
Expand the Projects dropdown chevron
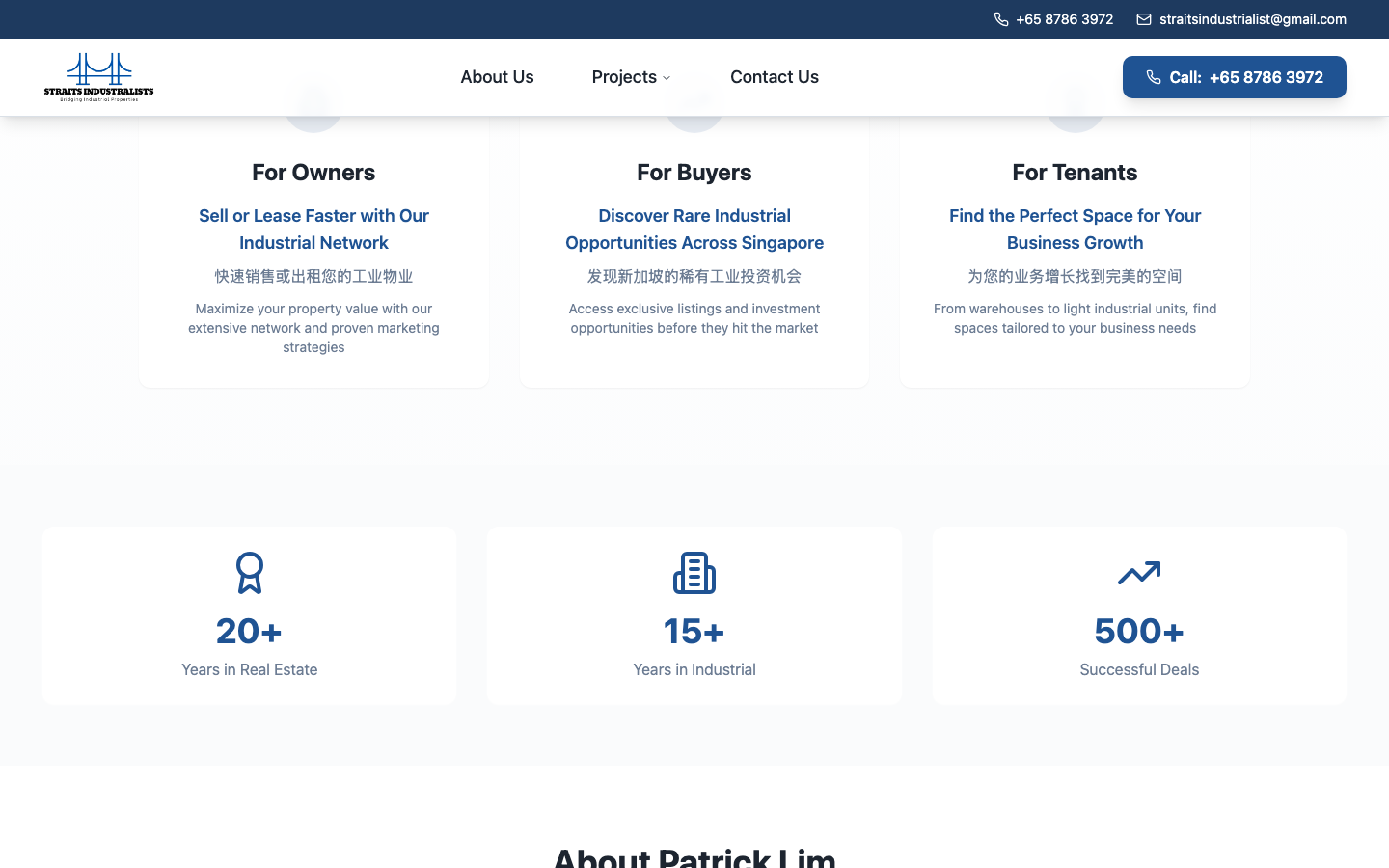(x=667, y=78)
